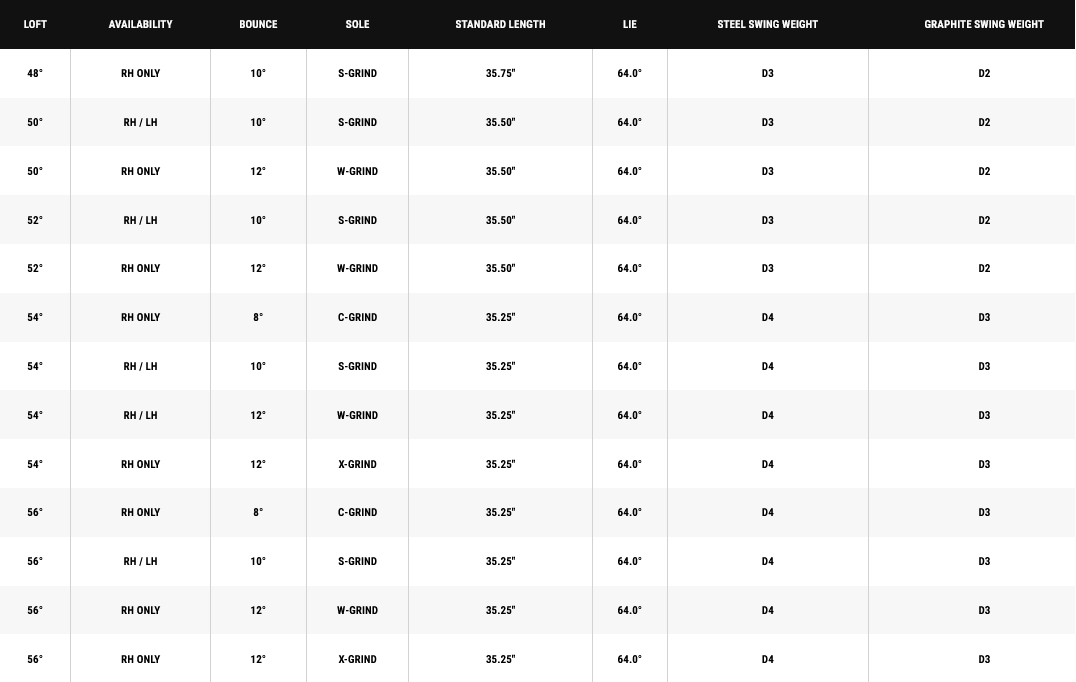
Task: Select X-GRIND in the last row
Action: pos(357,659)
